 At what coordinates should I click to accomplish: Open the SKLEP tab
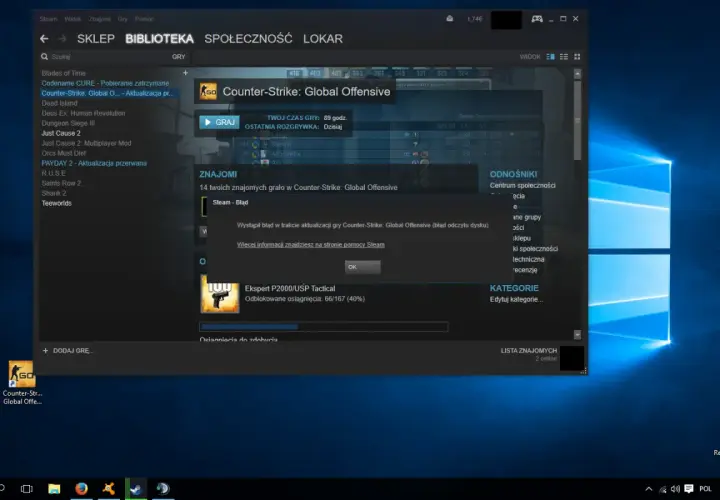[x=96, y=39]
